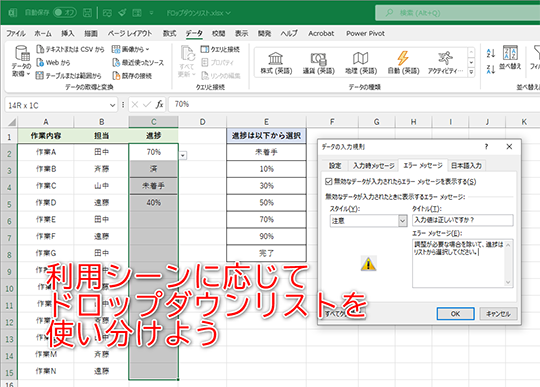Switch to Formulas (数式) ribbon tab
This screenshot has height=387, width=540.
pos(169,33)
